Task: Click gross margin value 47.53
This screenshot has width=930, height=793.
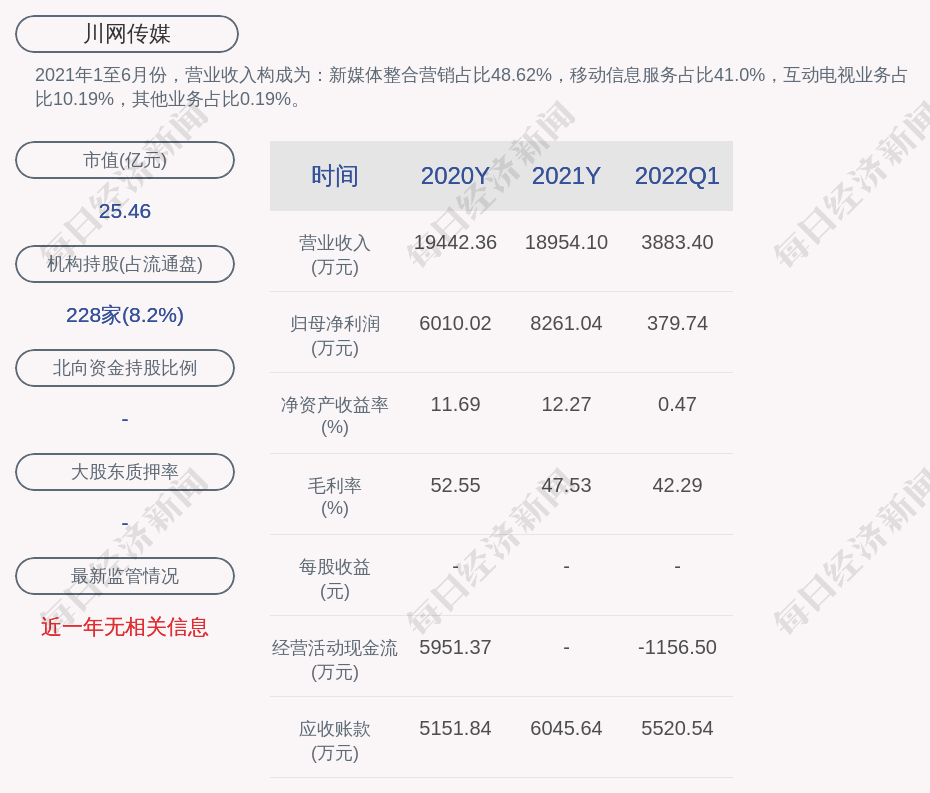Action: (566, 486)
